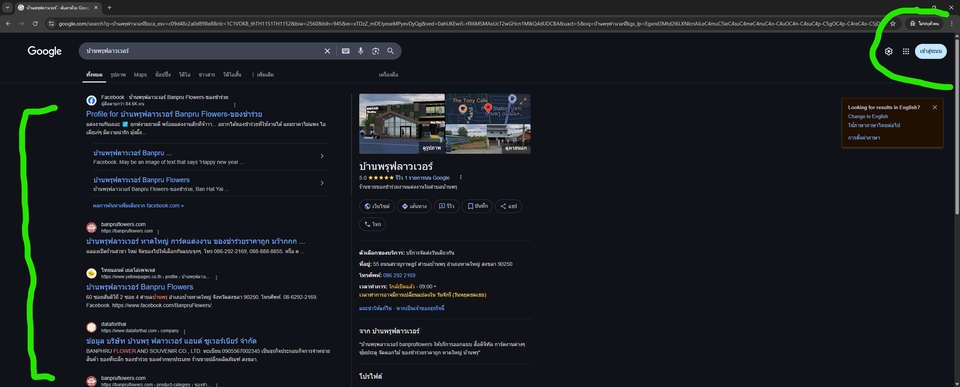
Task: Click the browser back arrow
Action: [x=8, y=23]
